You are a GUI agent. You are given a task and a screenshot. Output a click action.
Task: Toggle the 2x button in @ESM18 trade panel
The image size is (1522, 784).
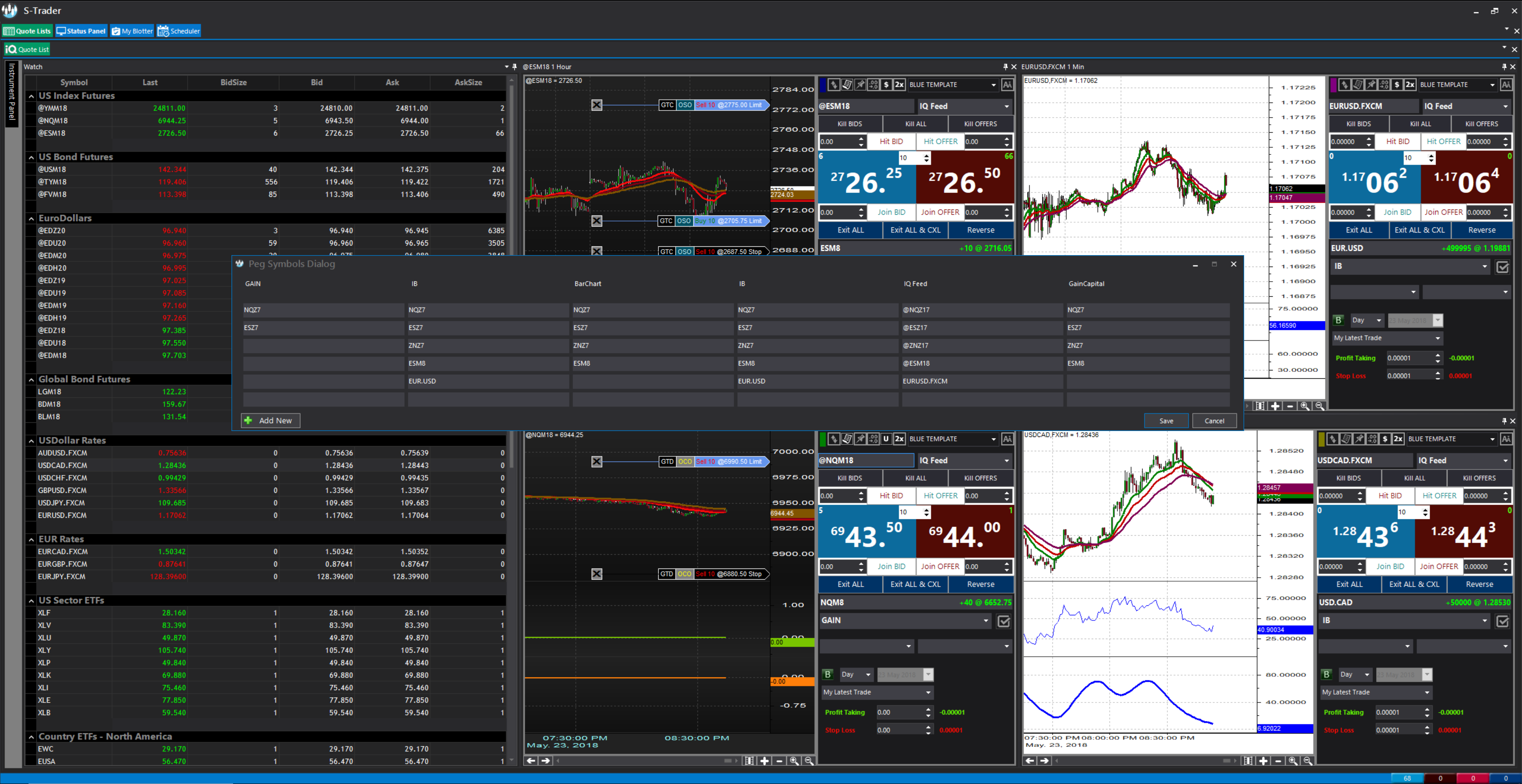[899, 84]
